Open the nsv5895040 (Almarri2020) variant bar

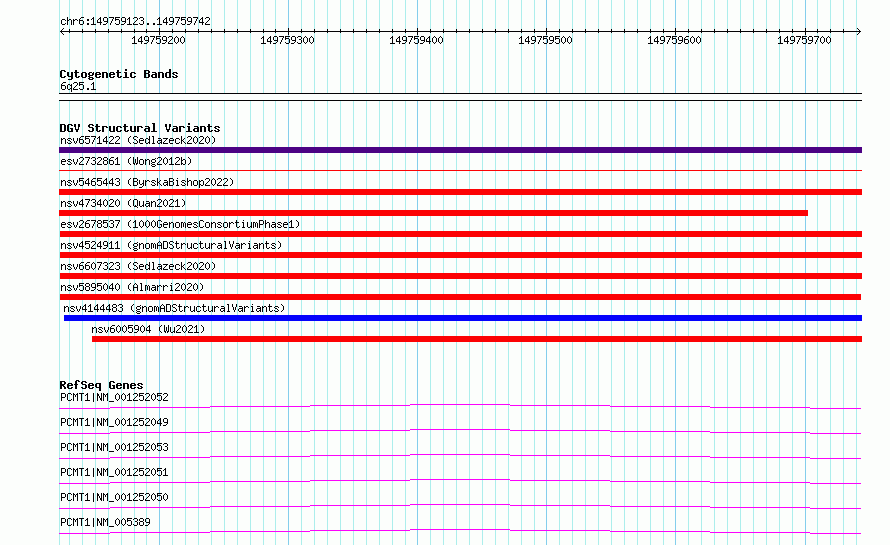460,297
